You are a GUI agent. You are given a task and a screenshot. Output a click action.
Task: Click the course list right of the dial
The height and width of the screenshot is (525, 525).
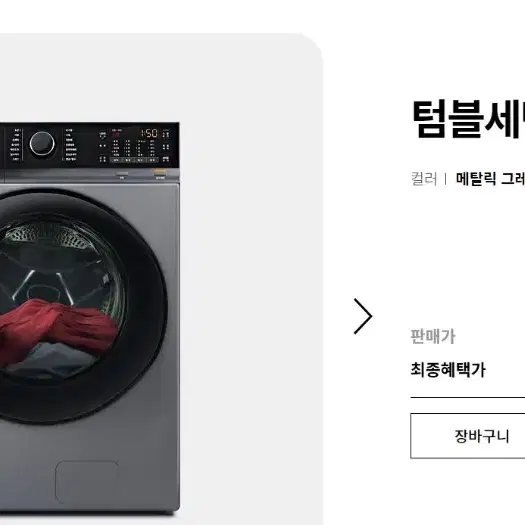71,144
